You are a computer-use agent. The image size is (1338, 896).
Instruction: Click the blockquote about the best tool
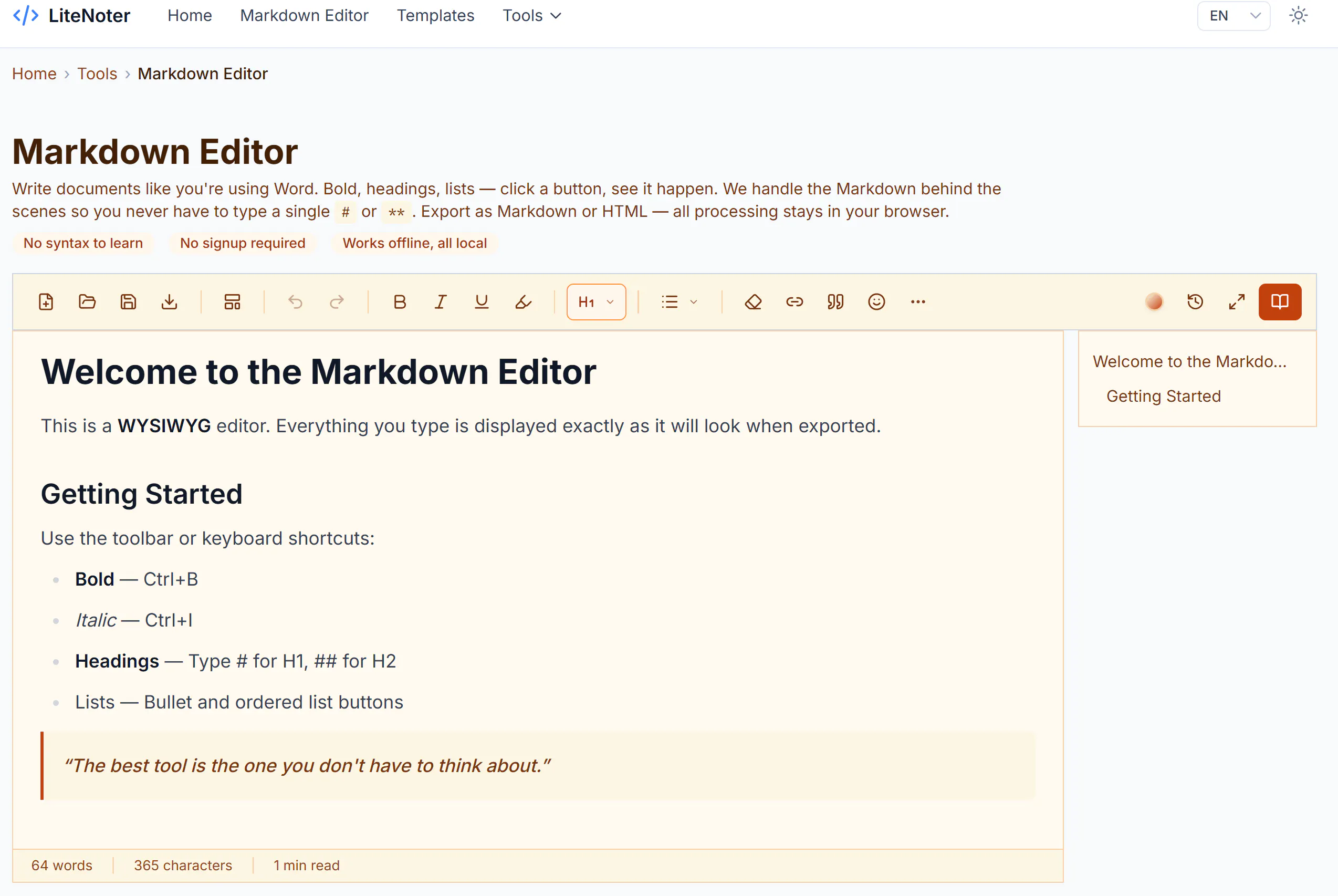tap(538, 766)
